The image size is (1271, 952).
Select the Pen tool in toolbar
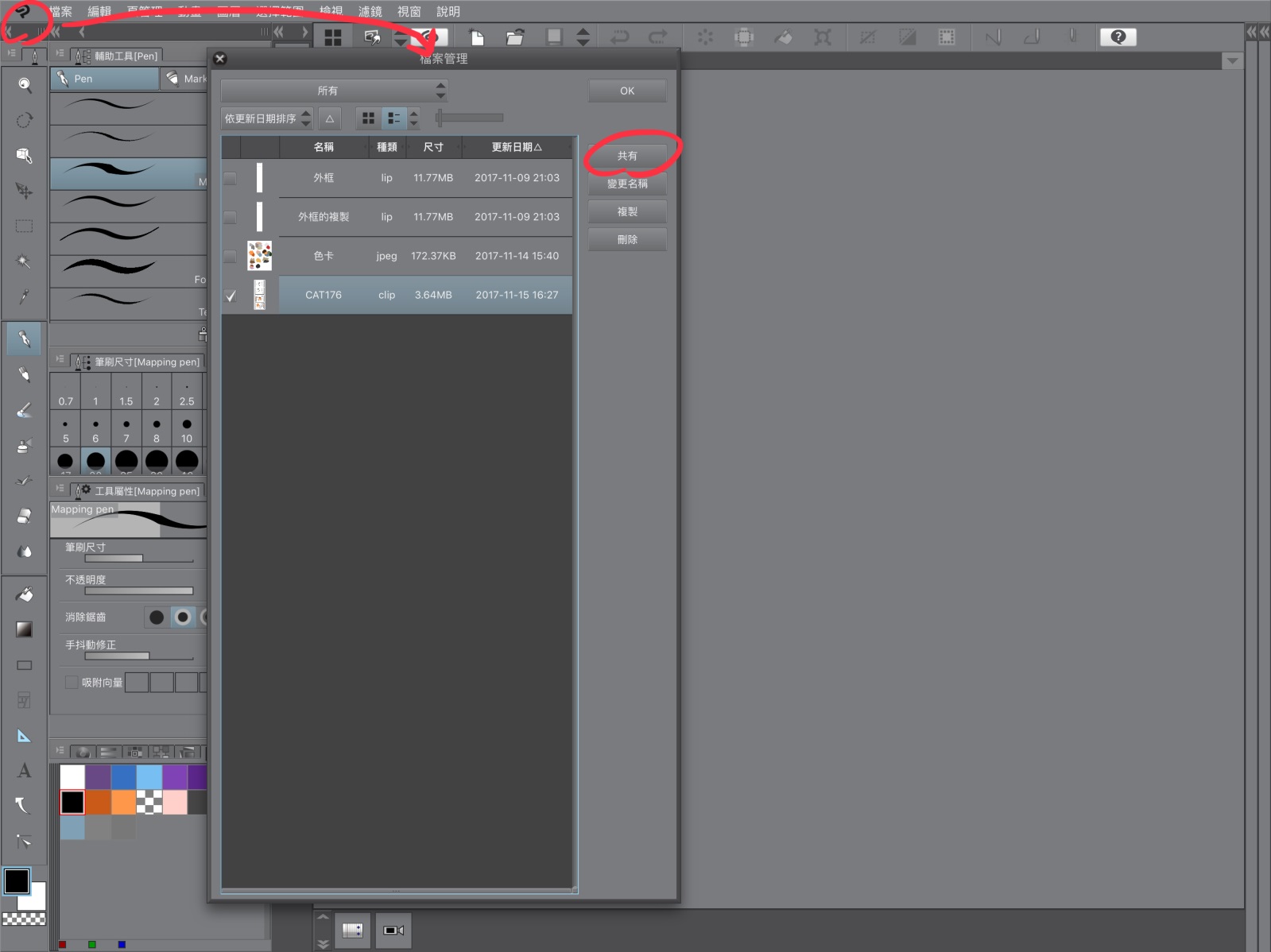click(25, 339)
